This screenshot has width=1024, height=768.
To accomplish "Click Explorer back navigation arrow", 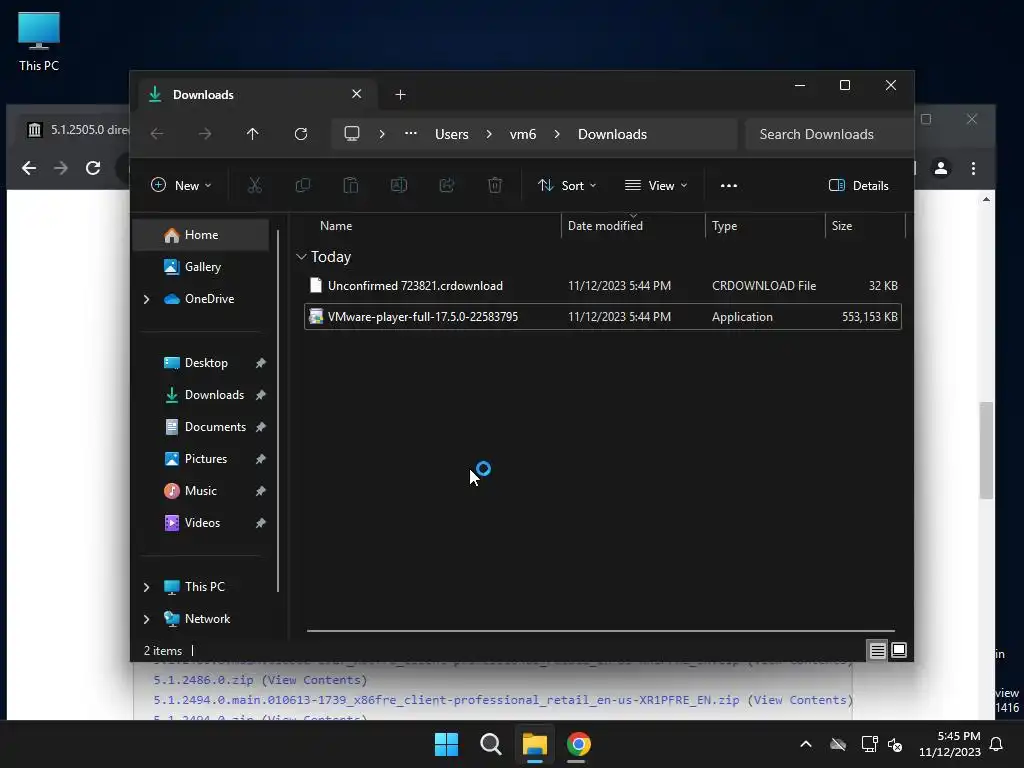I will tap(157, 134).
